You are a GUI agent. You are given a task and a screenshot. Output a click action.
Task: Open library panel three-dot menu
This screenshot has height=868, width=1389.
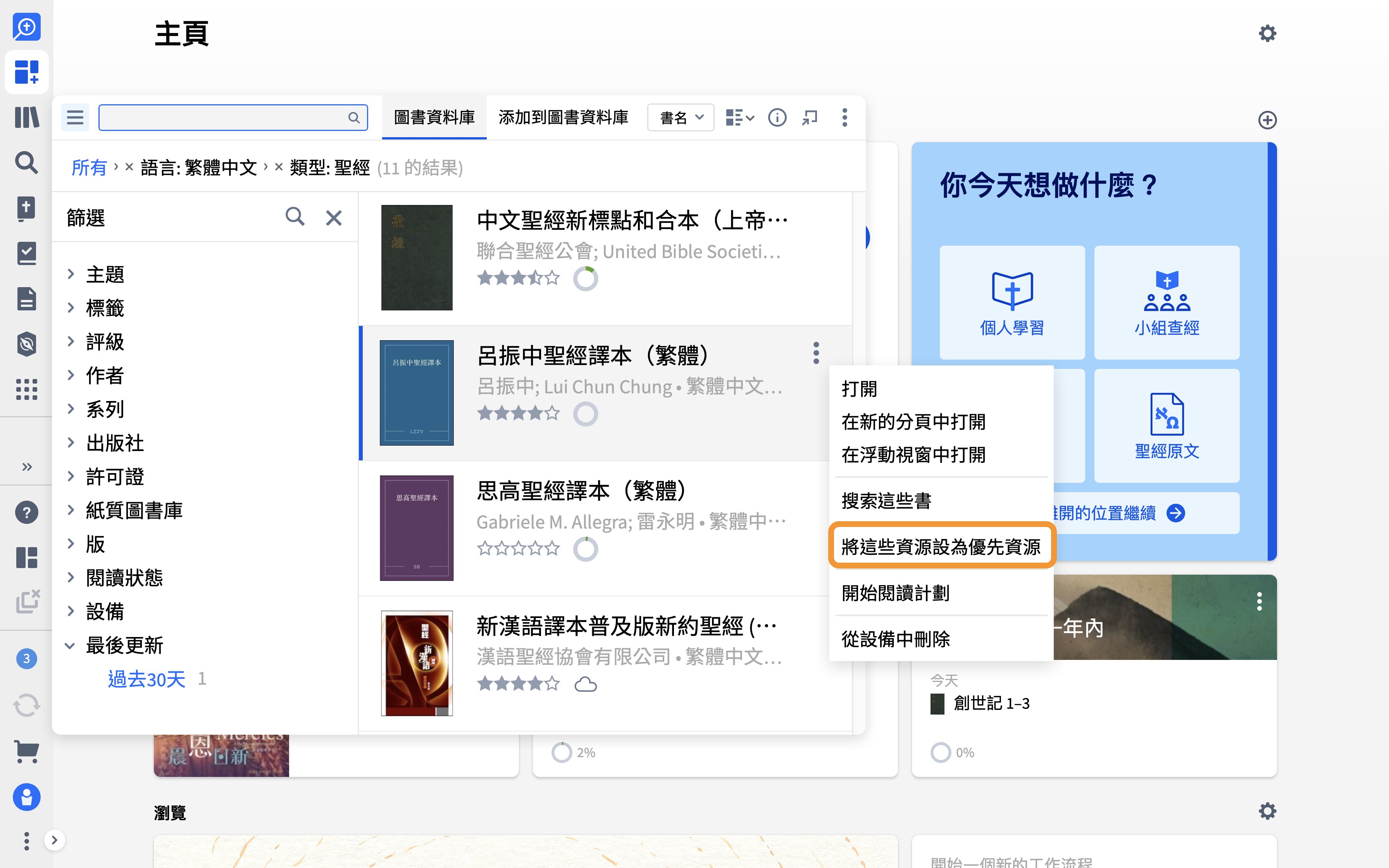[x=844, y=118]
